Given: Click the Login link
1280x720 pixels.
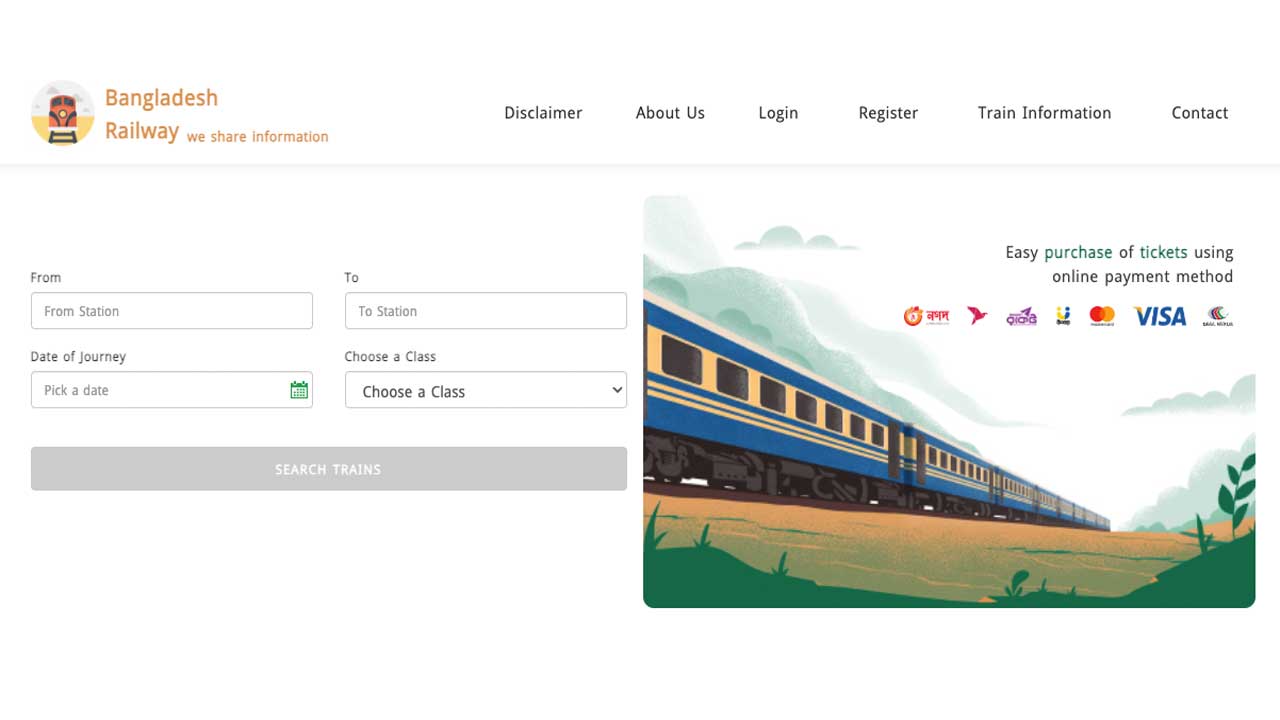Looking at the screenshot, I should coord(778,113).
